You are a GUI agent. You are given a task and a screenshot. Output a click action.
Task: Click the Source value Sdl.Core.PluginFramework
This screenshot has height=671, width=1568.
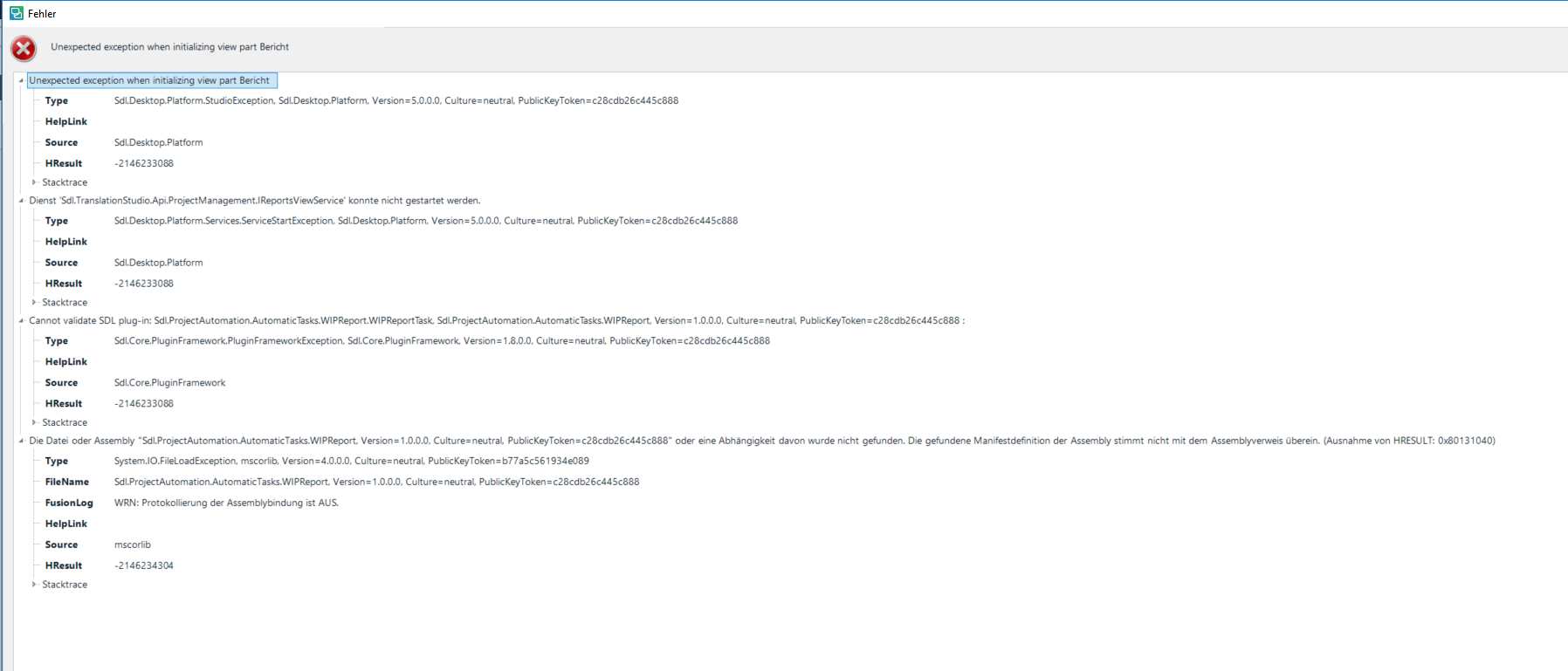point(170,383)
